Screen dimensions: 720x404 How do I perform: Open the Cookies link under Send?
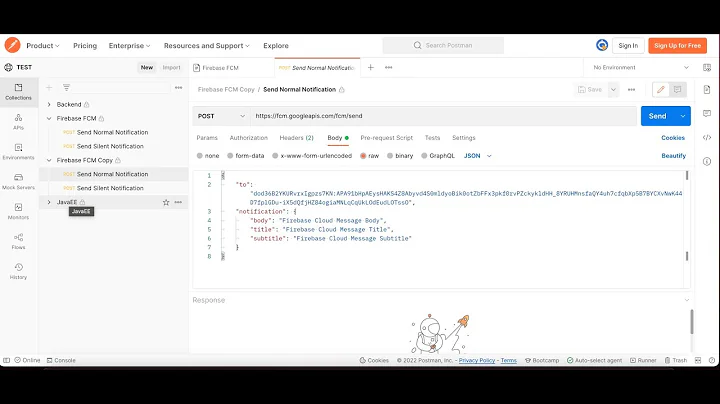point(673,138)
